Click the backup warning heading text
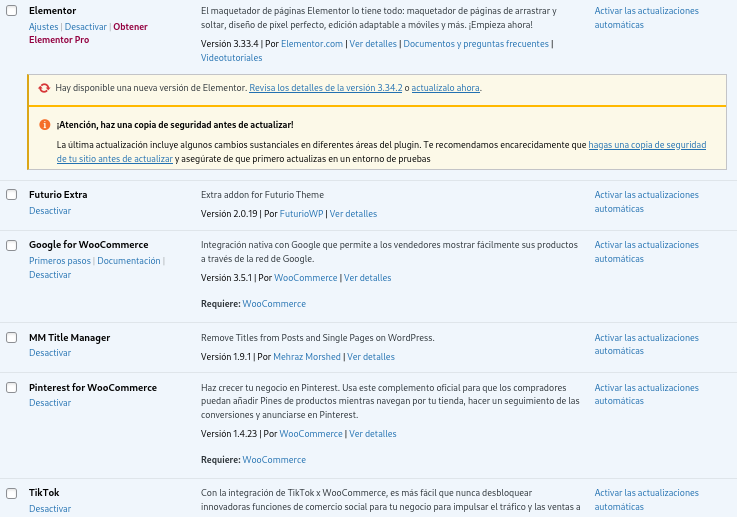The width and height of the screenshot is (737, 517). [x=175, y=125]
